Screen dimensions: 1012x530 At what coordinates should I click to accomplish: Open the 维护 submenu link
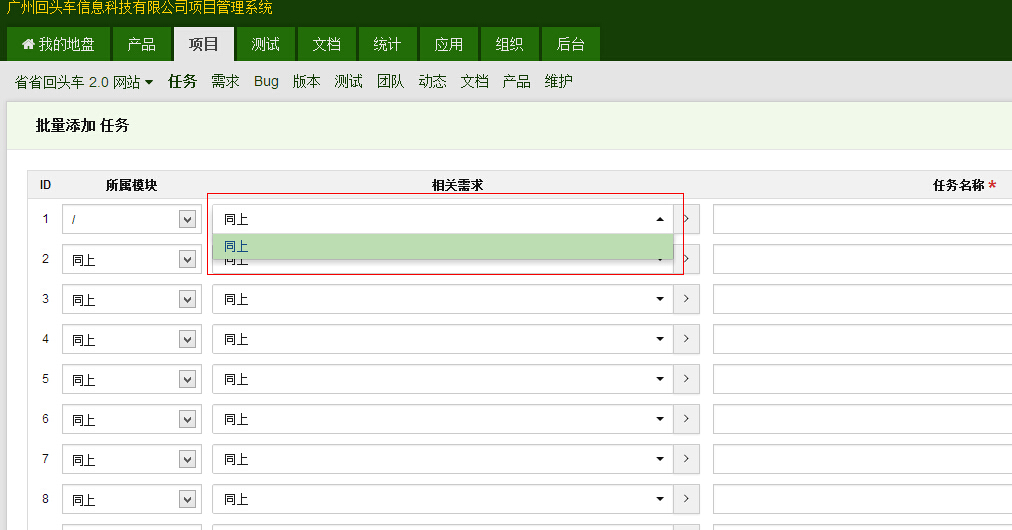pos(558,81)
